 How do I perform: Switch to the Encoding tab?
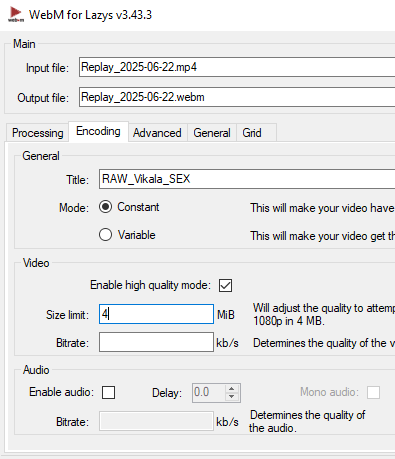click(x=98, y=131)
